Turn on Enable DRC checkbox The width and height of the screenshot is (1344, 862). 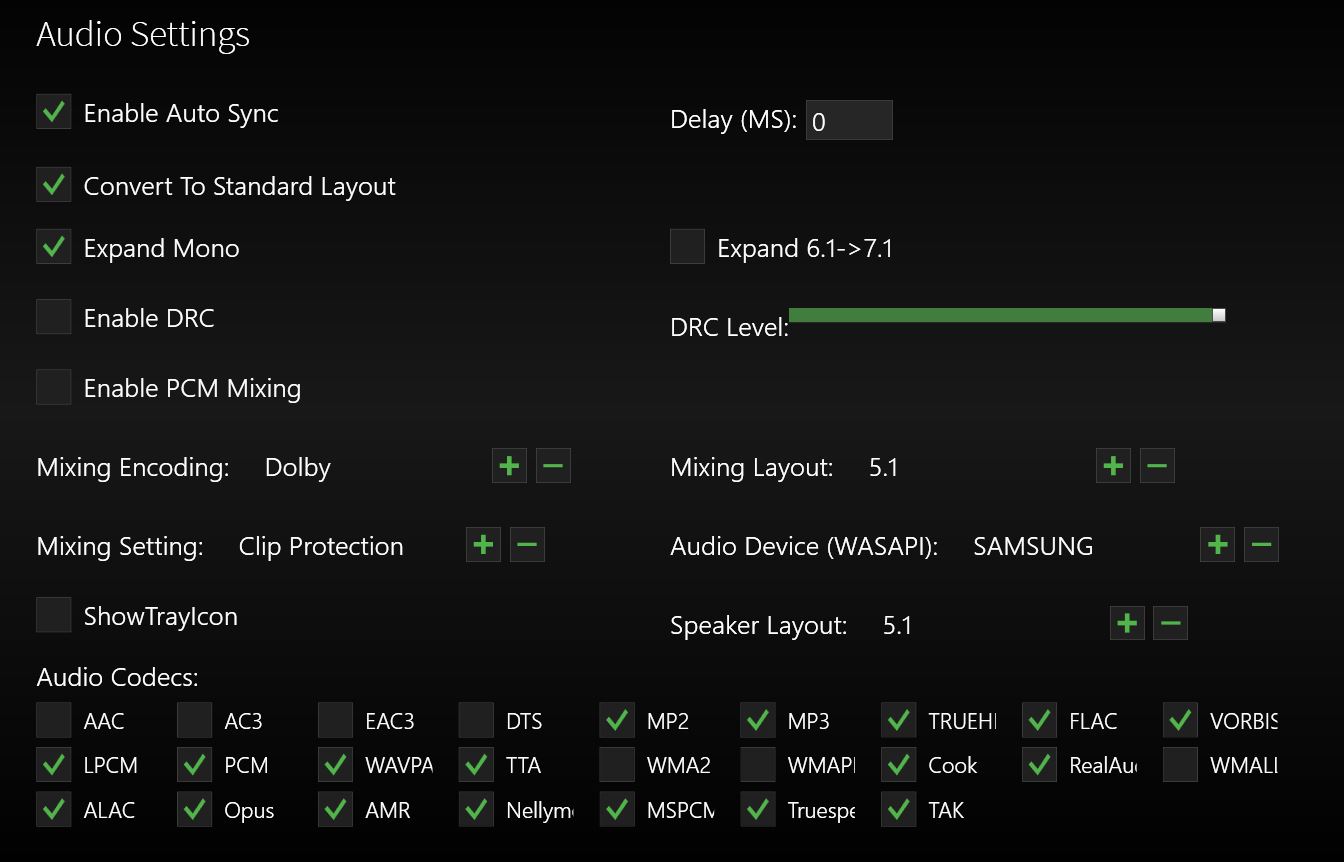[x=54, y=317]
